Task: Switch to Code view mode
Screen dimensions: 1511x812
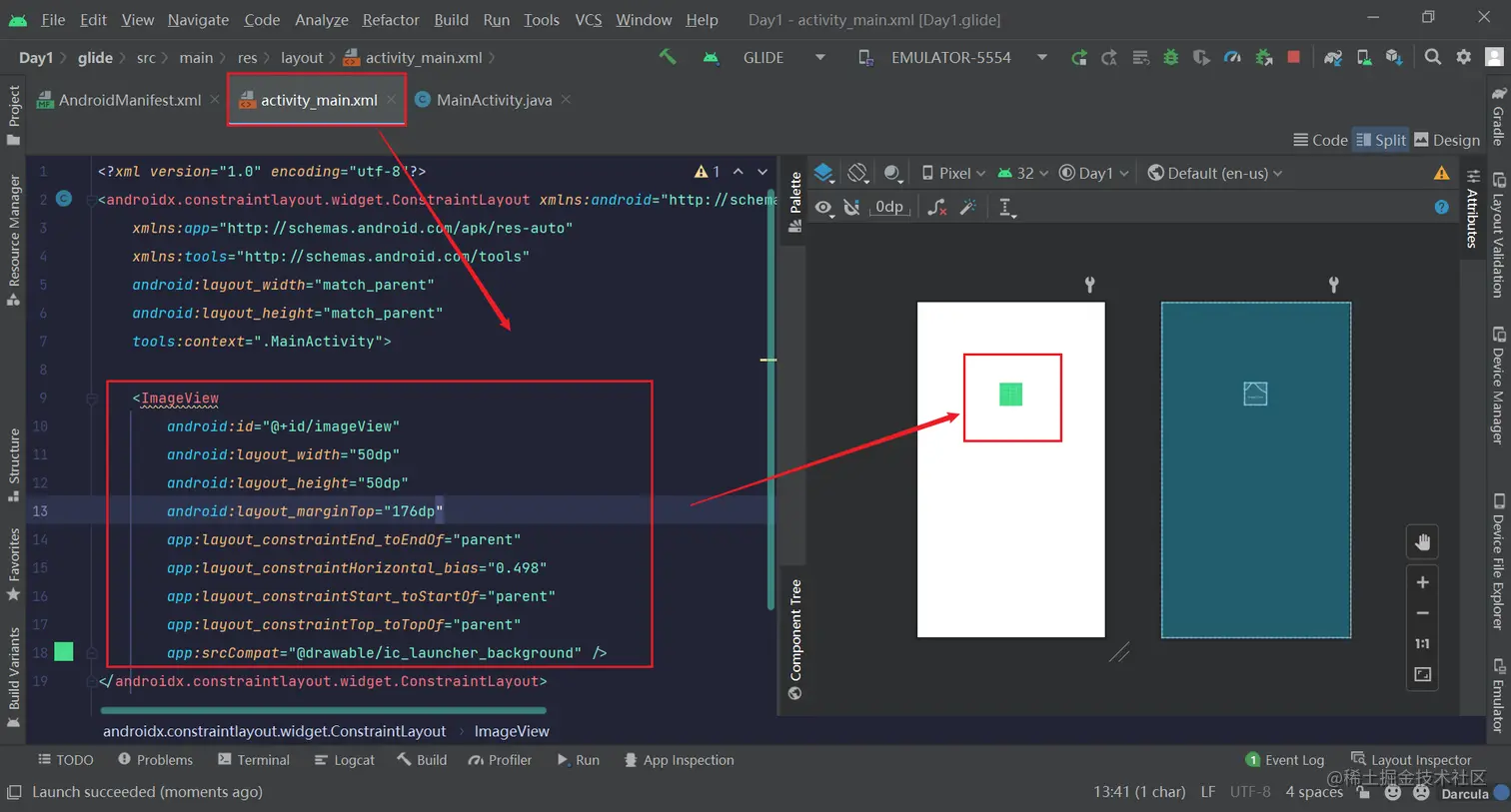Action: tap(1320, 140)
